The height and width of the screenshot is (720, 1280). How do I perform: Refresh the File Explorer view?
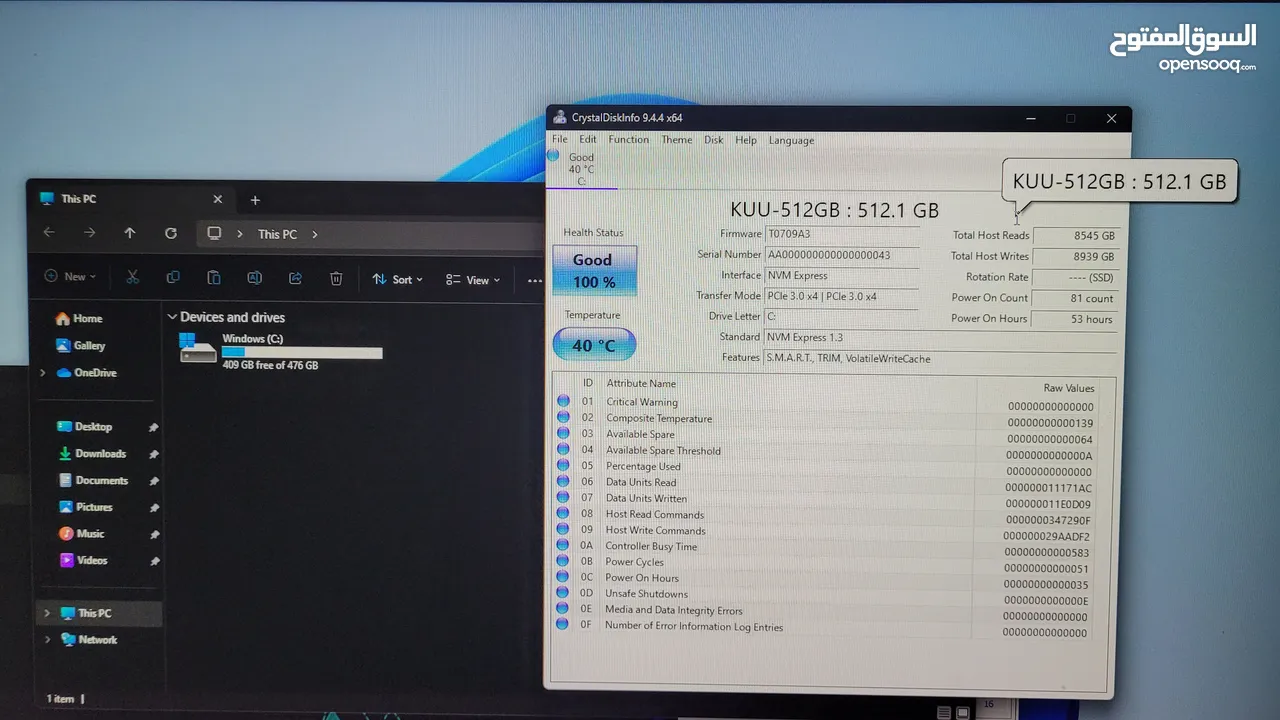[x=171, y=233]
